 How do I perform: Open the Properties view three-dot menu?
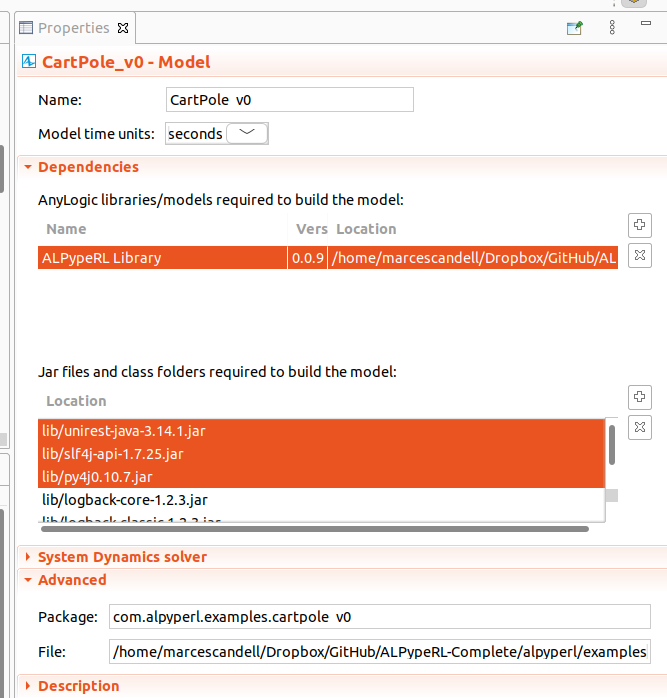[612, 28]
